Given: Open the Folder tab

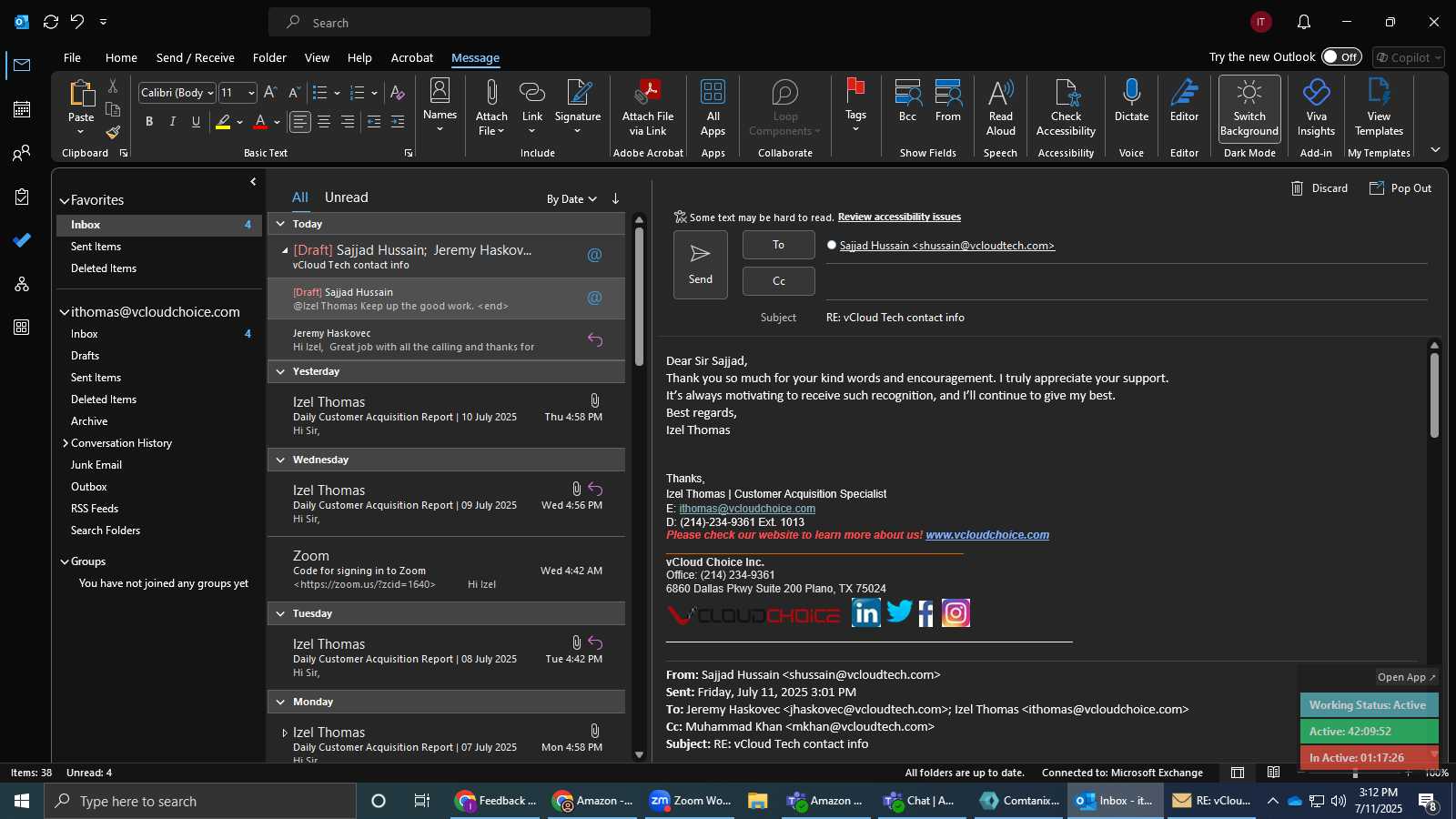Looking at the screenshot, I should (x=269, y=57).
